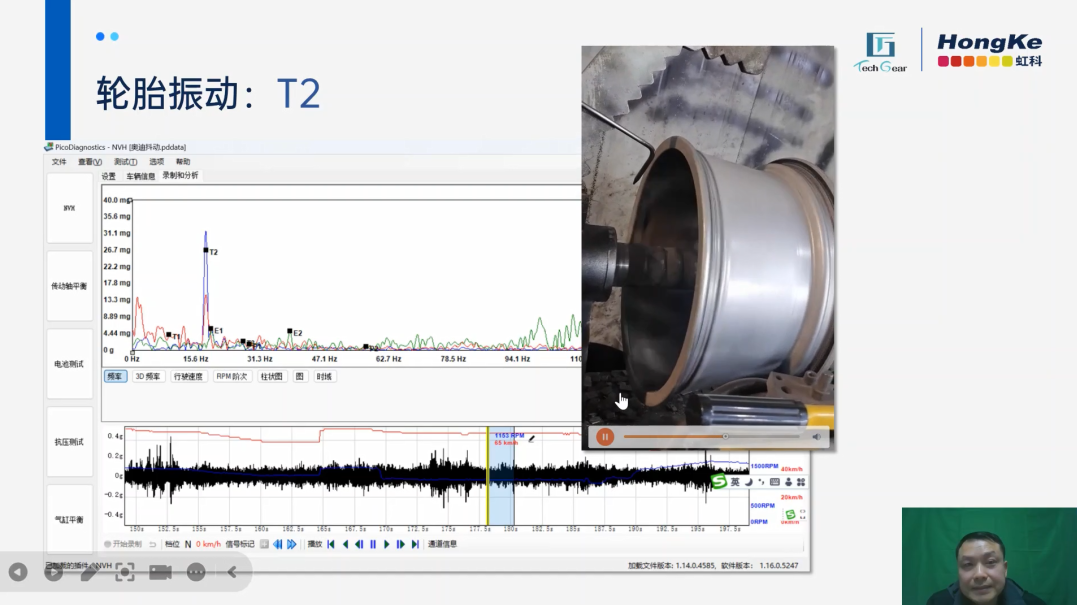Click previous slide arrow in presenter toolbar
This screenshot has height=605, width=1077.
[x=18, y=572]
